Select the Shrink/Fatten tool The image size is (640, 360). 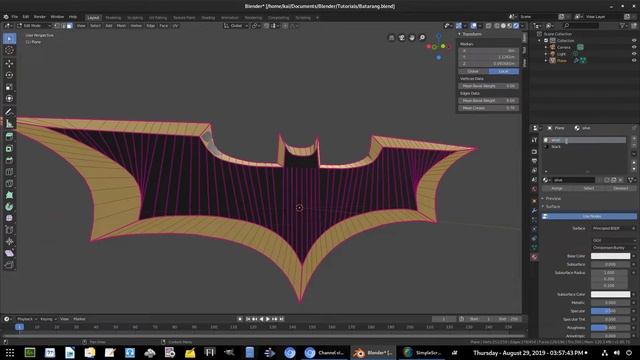pos(9,242)
